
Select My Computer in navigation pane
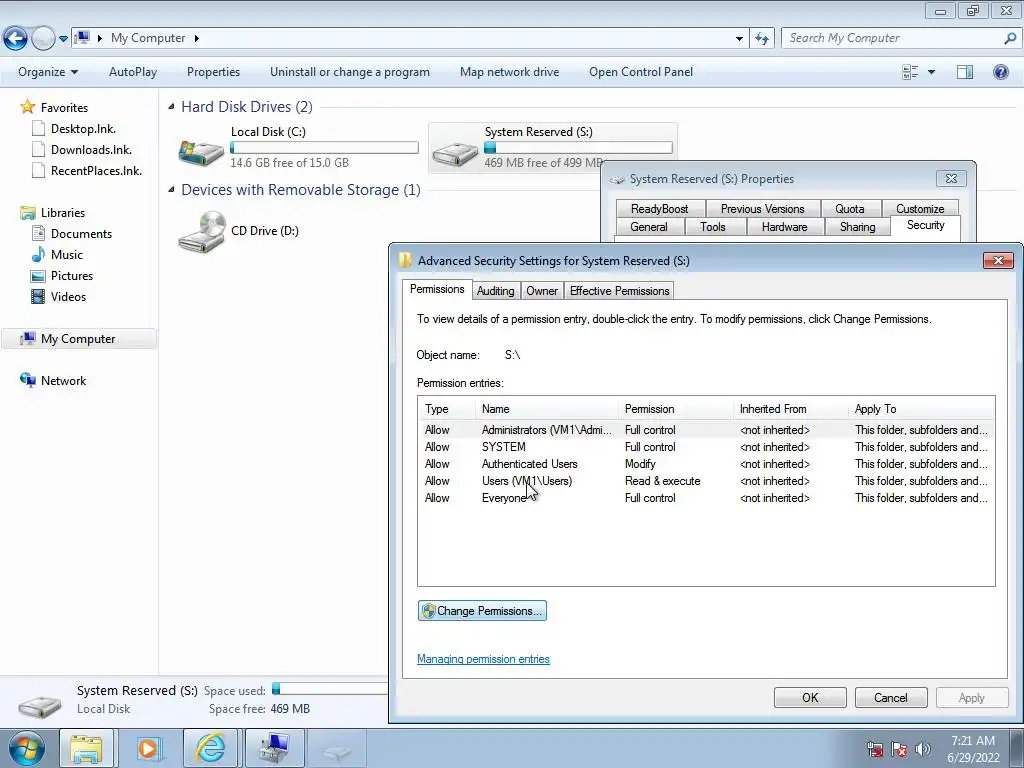78,338
